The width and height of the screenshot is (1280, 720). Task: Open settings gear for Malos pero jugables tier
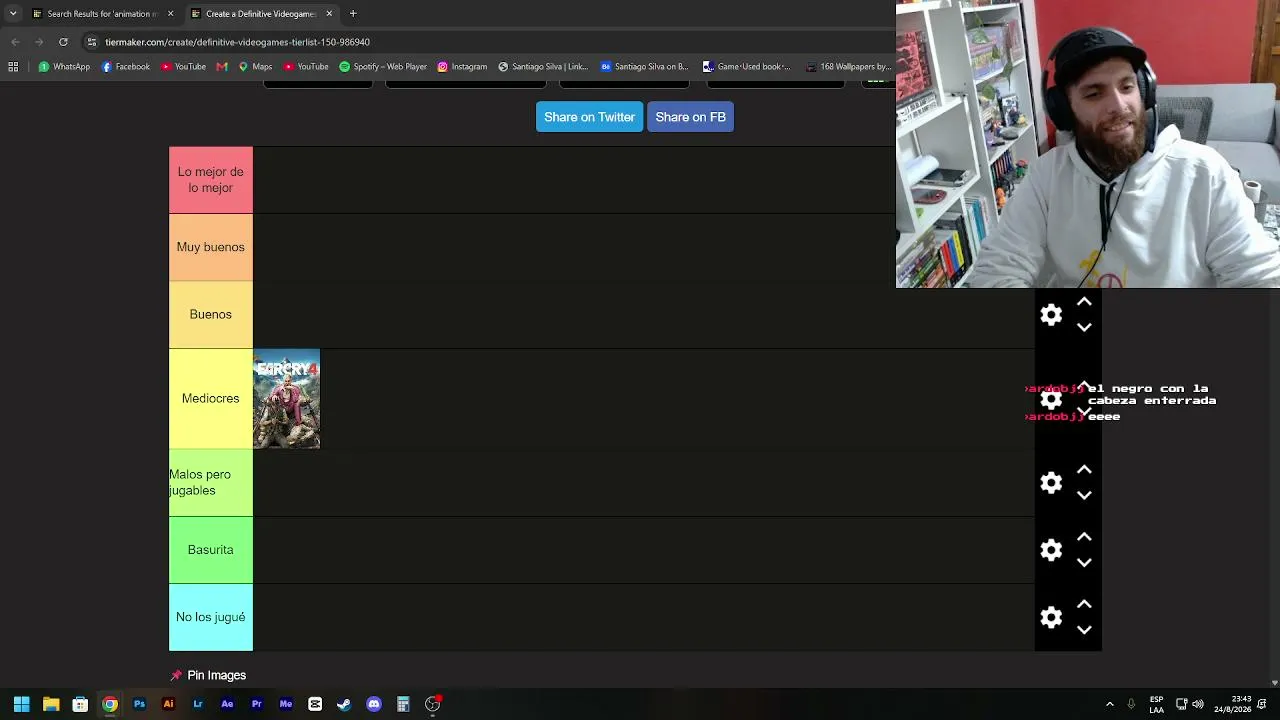point(1051,483)
